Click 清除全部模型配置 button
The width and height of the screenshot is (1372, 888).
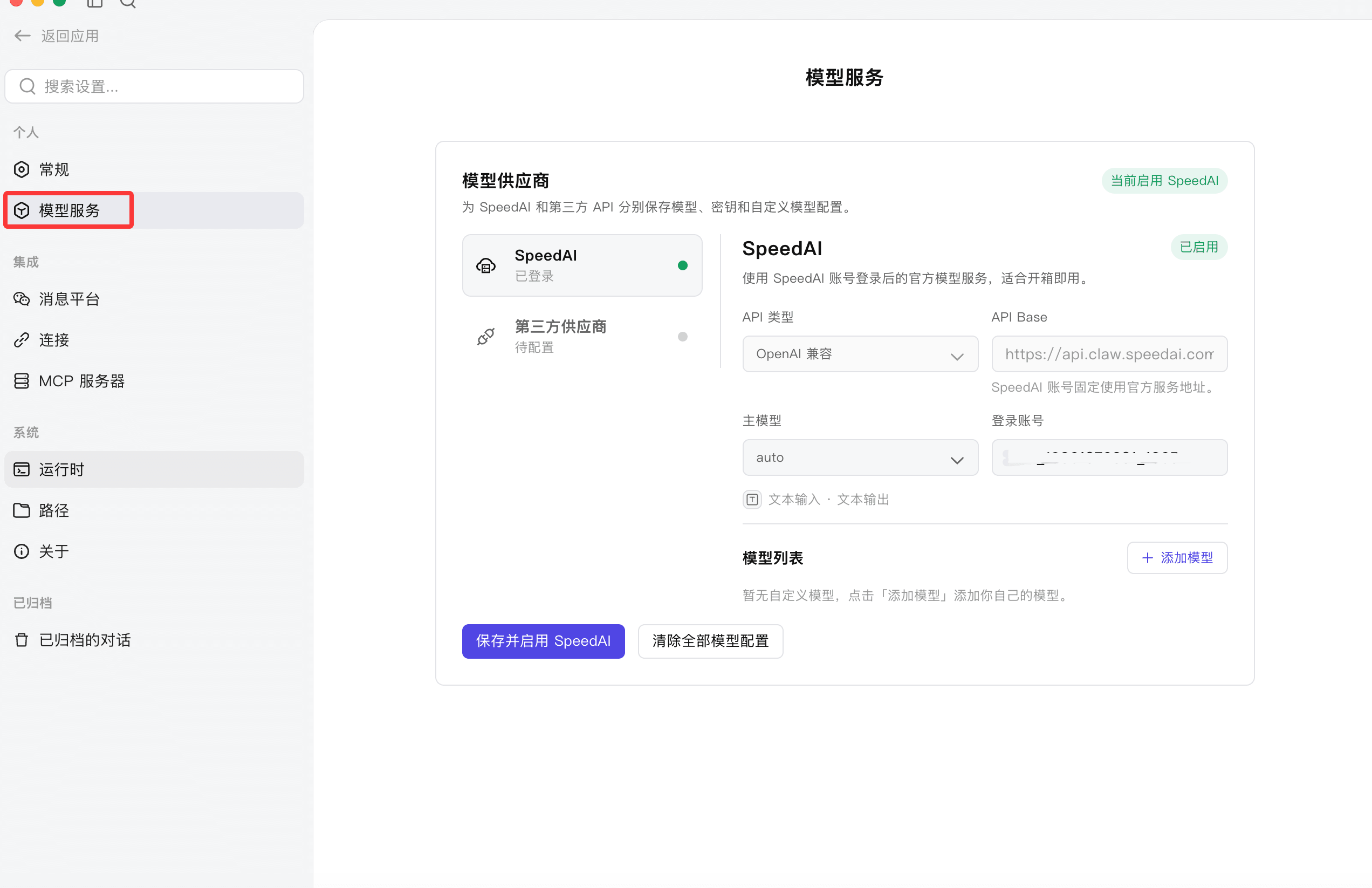coord(710,641)
